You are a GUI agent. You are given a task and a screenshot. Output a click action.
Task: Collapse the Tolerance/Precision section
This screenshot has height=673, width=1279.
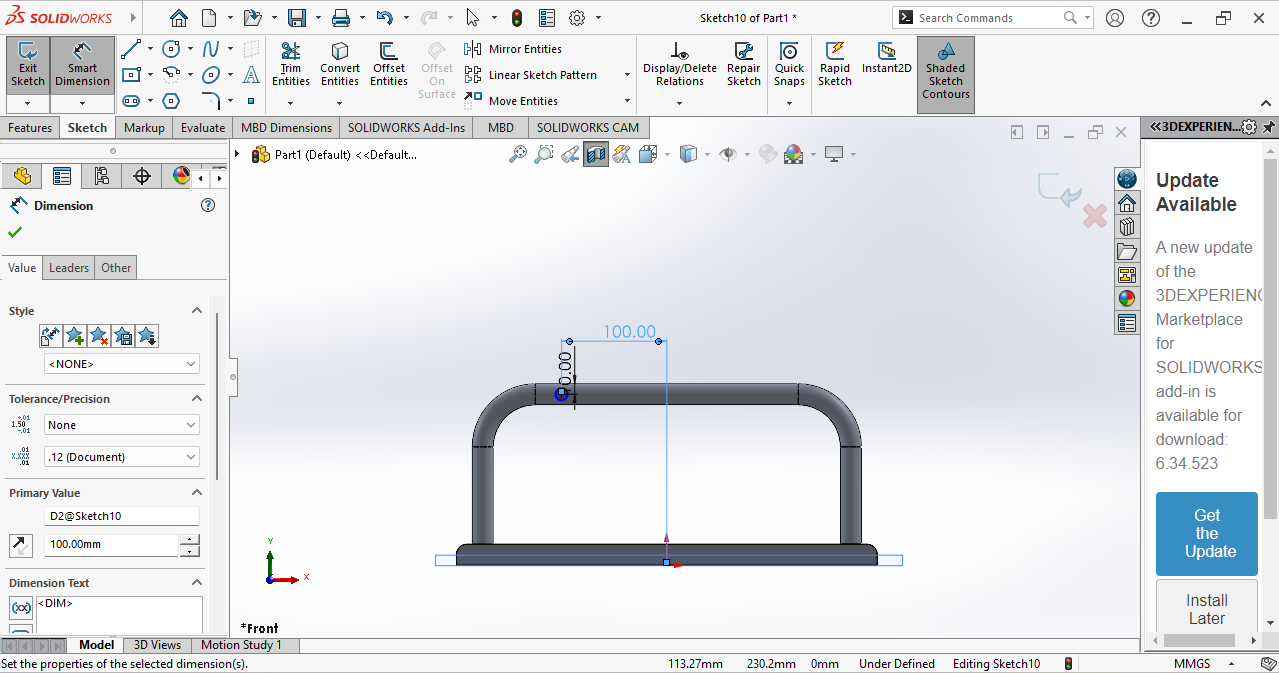[196, 399]
